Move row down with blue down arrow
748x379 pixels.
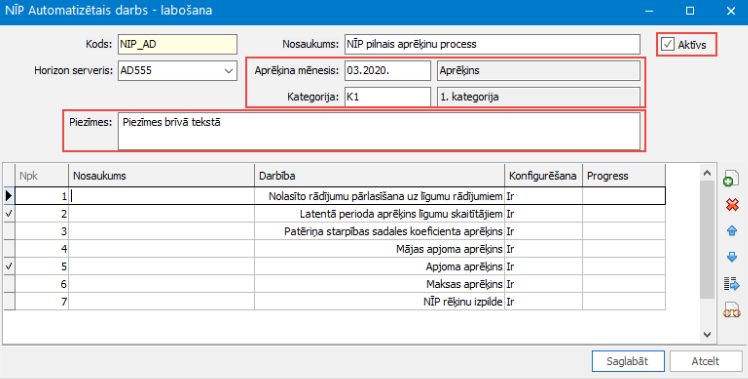pos(732,257)
